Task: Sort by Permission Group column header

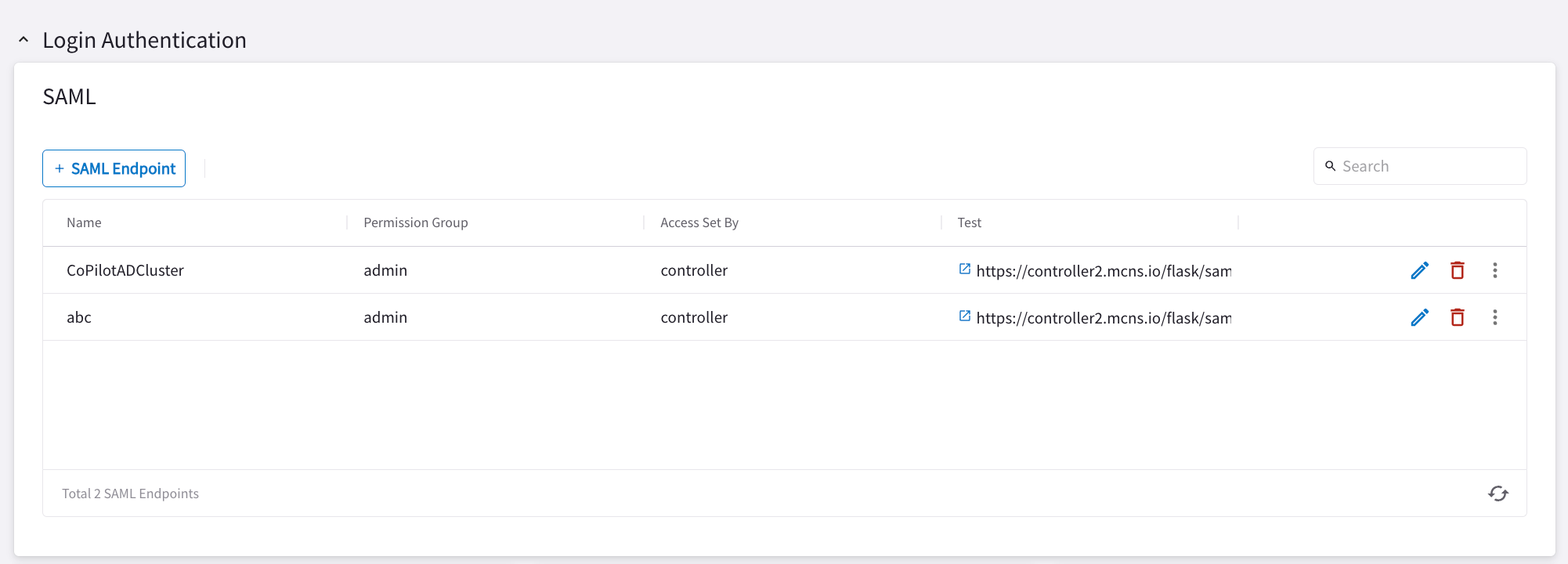Action: pos(415,222)
